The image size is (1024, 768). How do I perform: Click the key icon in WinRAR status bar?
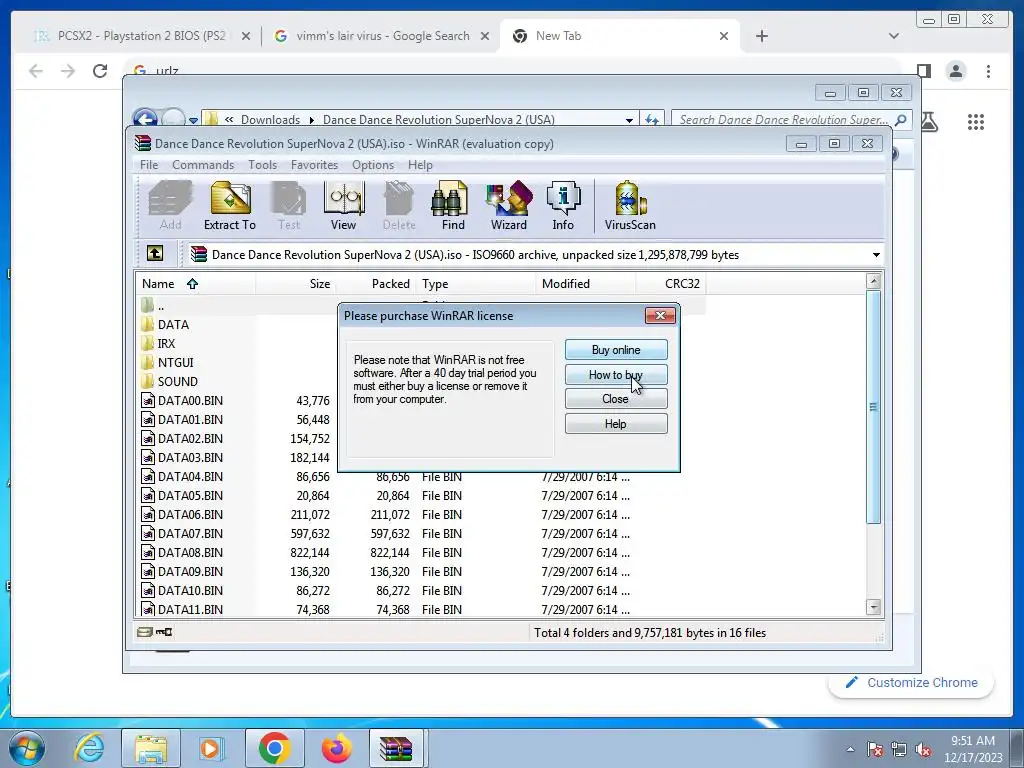164,632
